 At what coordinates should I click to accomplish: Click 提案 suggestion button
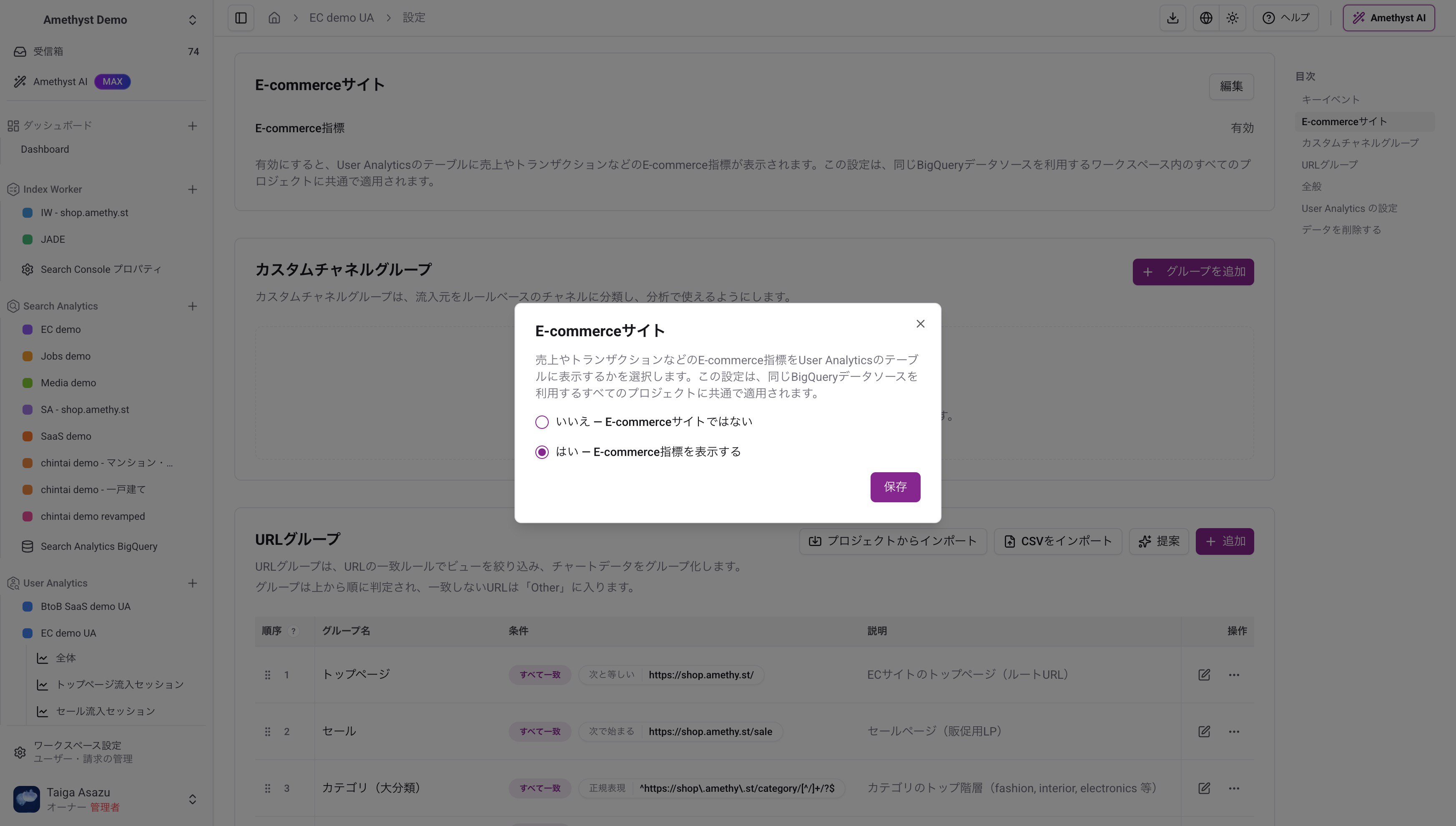coord(1159,541)
